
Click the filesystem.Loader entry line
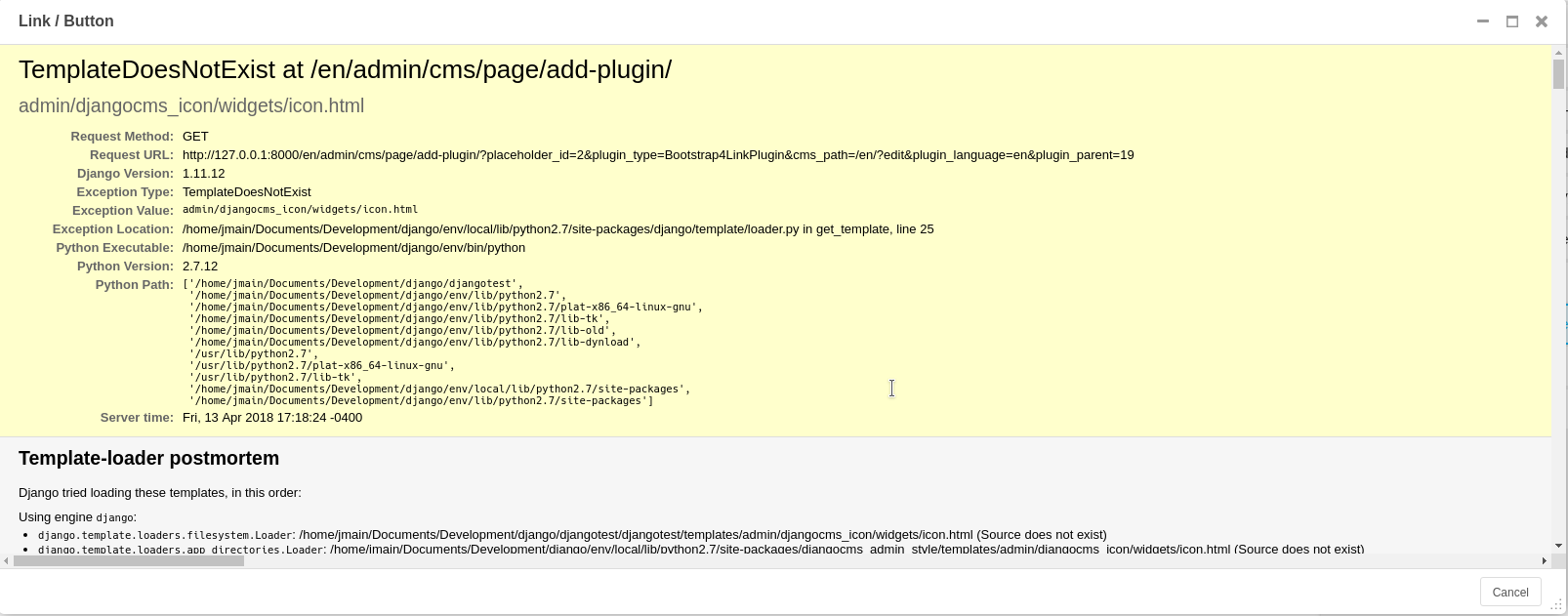pos(572,534)
